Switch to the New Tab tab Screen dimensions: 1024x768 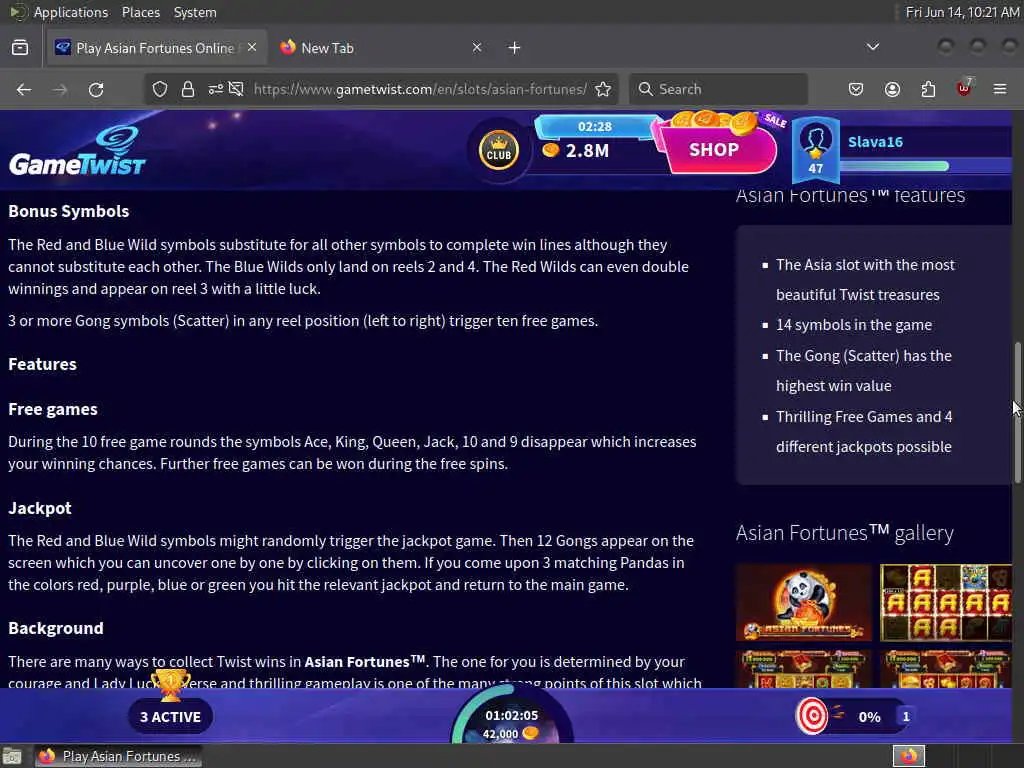pyautogui.click(x=382, y=48)
